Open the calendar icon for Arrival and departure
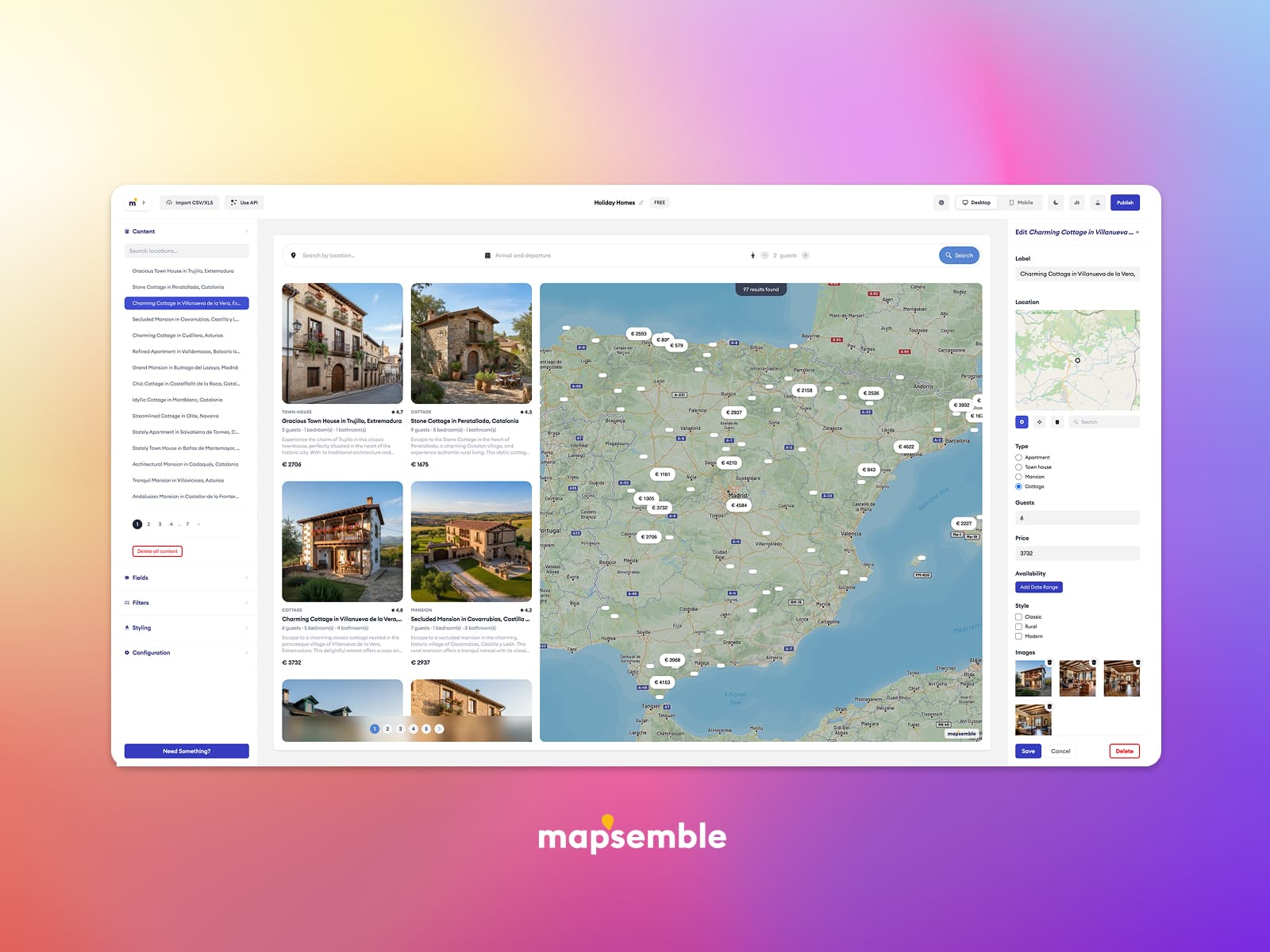1270x952 pixels. tap(487, 255)
